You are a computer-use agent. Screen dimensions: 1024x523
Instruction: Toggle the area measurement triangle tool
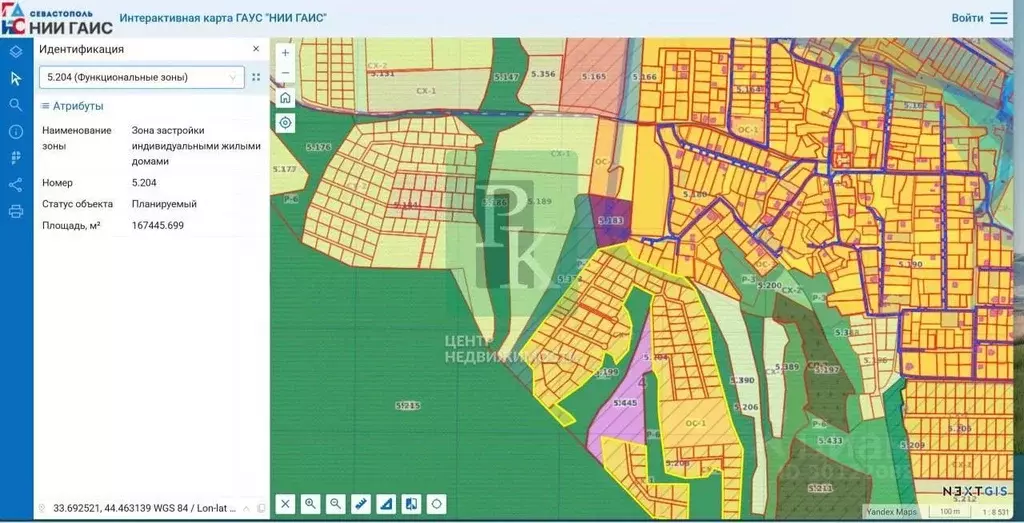386,504
